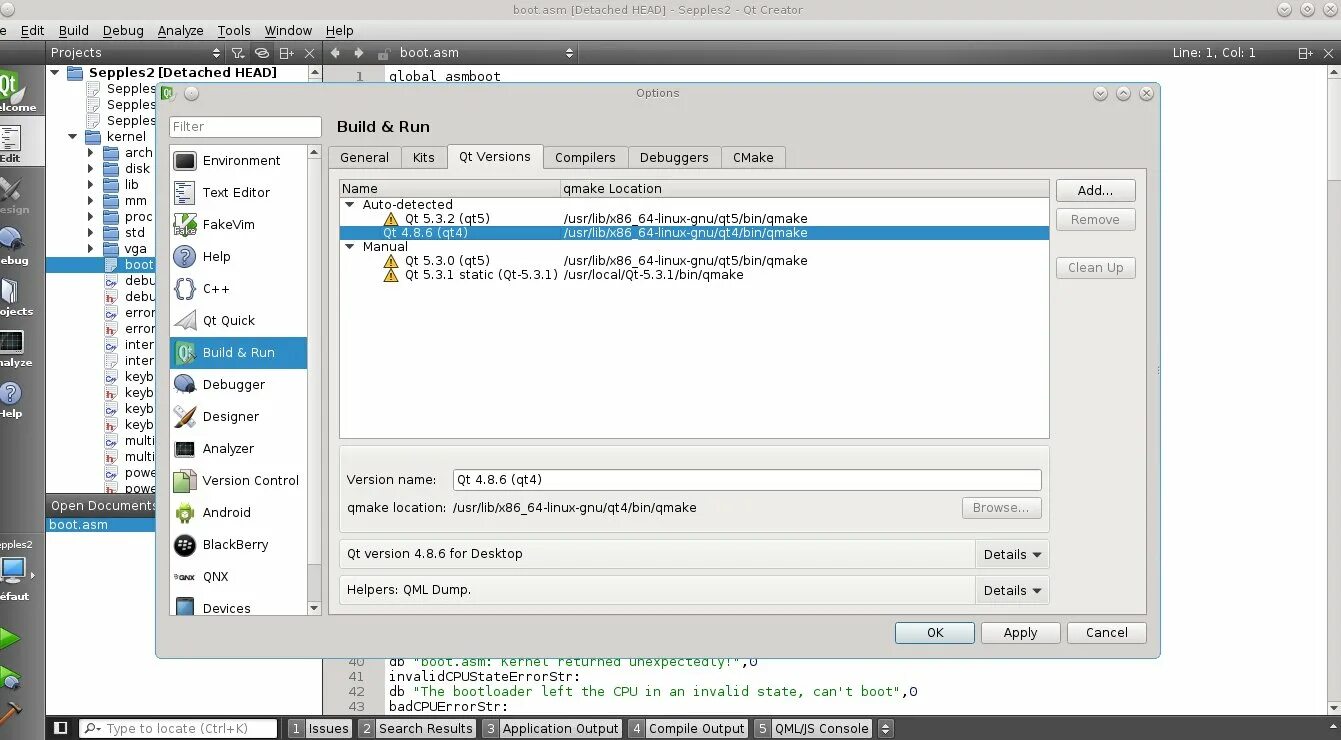Select the QNX options category
1341x740 pixels.
[238, 576]
